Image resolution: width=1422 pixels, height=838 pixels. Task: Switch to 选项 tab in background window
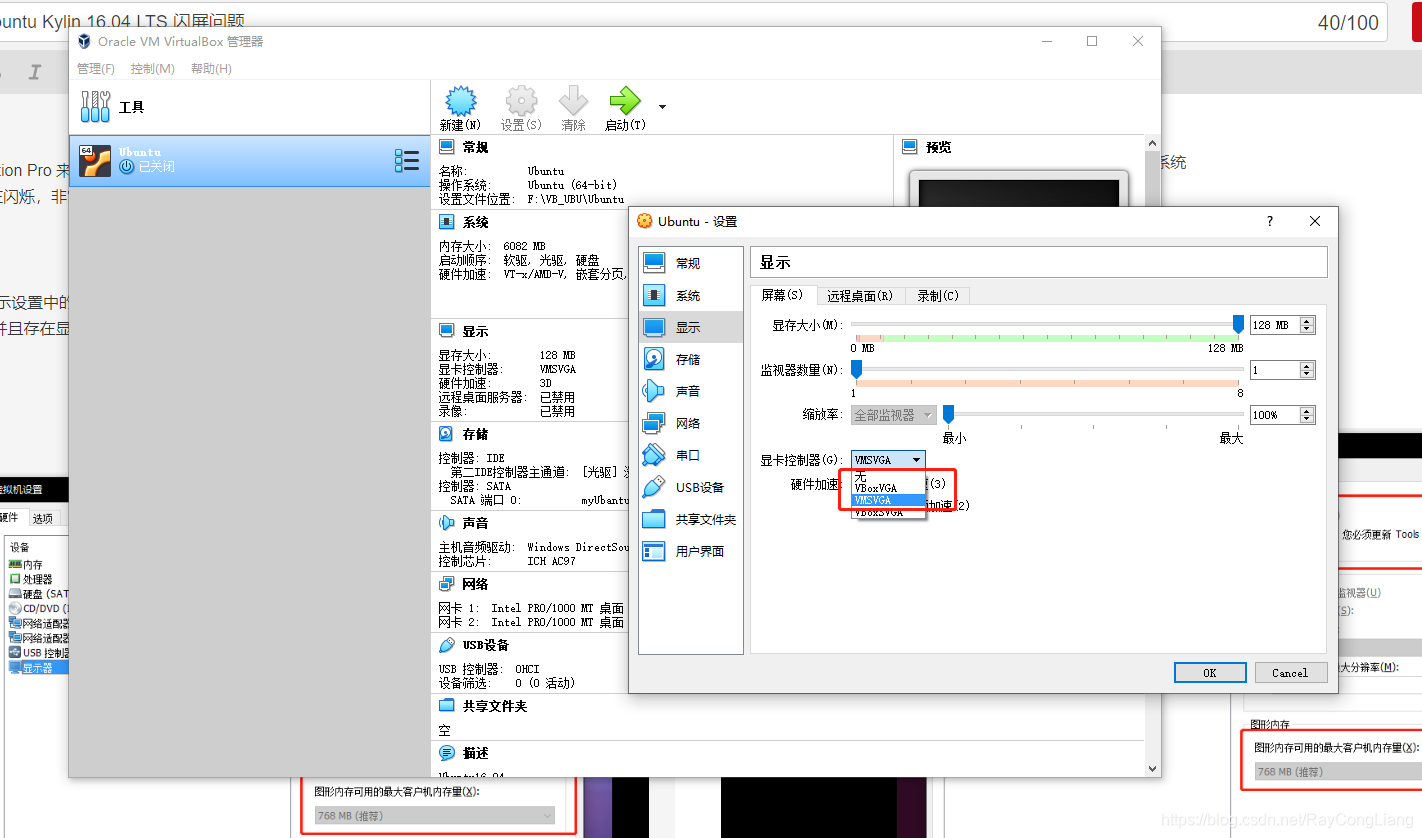click(x=43, y=518)
